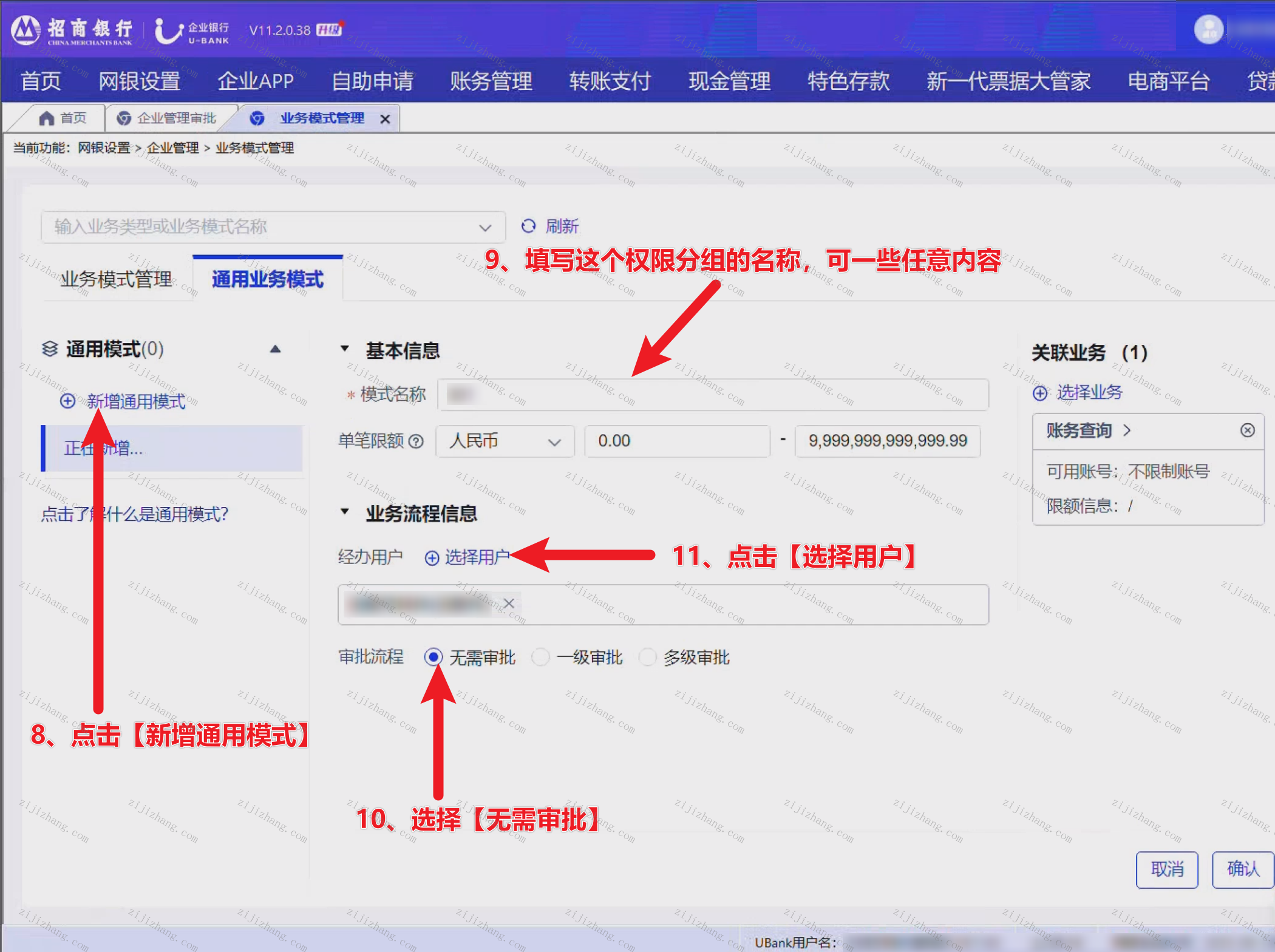Switch to the 业务模式管理 sub-tab

116,279
